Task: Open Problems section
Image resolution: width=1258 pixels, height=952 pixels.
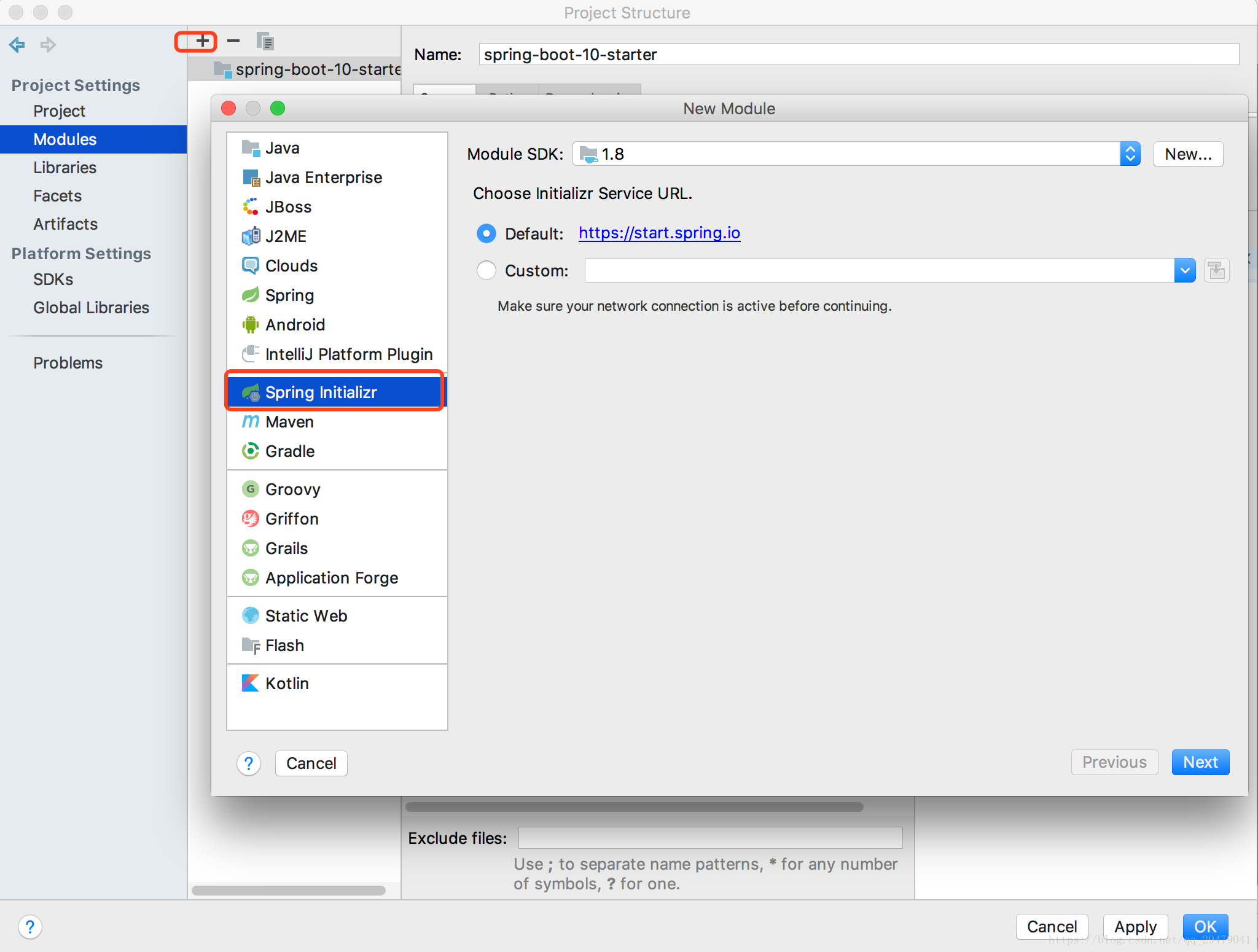Action: pyautogui.click(x=93, y=363)
